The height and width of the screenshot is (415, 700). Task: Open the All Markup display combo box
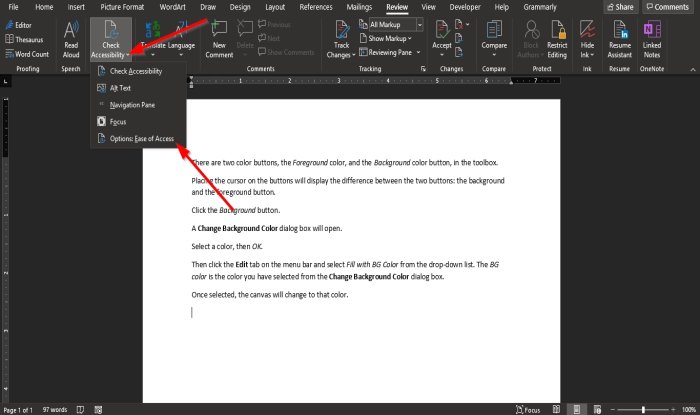[396, 25]
